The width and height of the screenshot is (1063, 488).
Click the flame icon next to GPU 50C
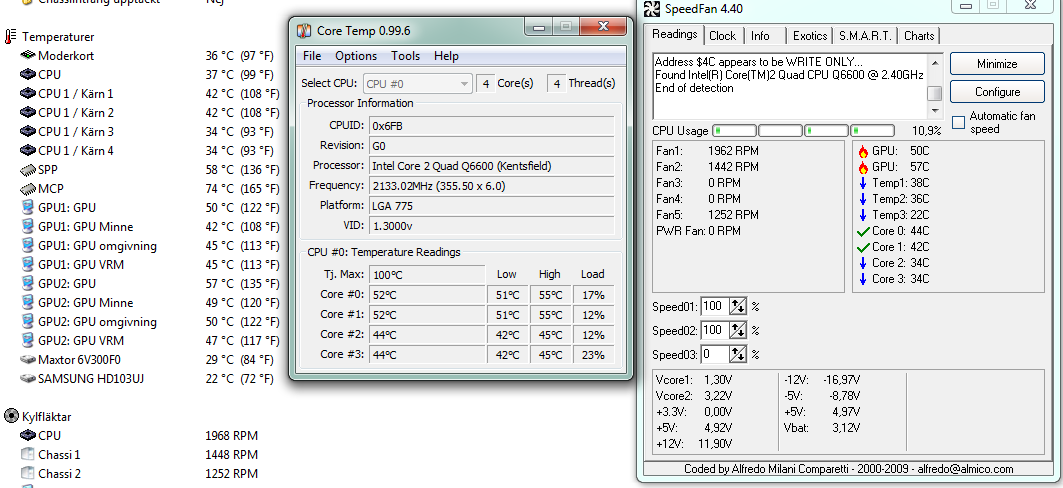click(x=863, y=151)
